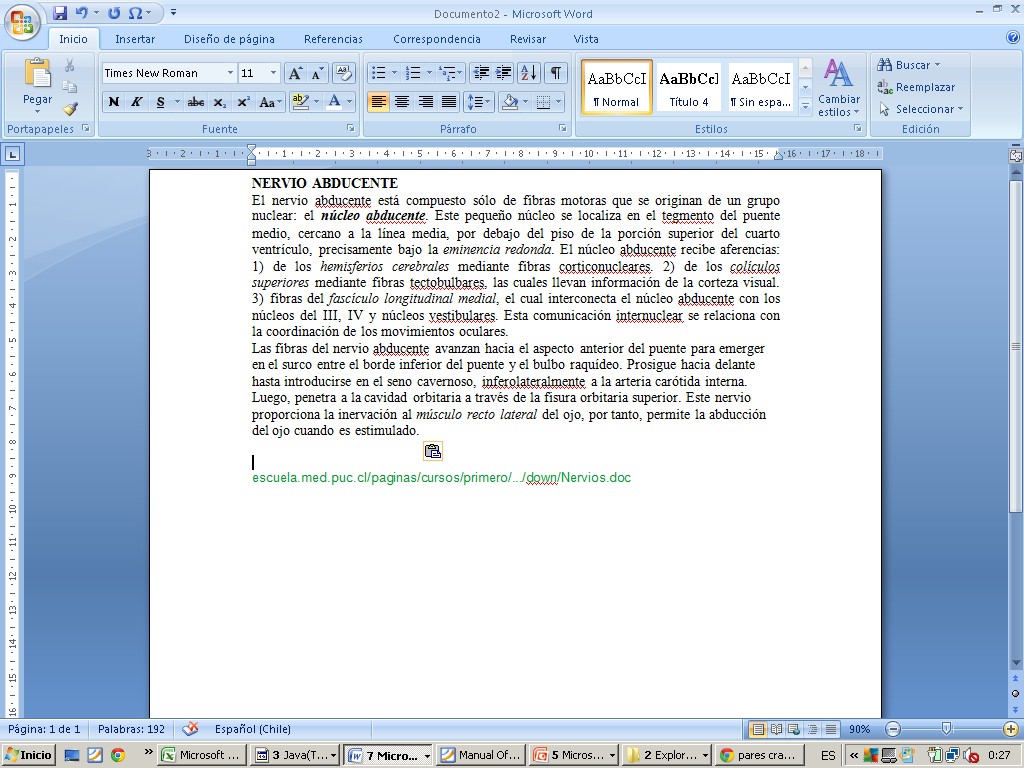Click the Clear Formatting icon

point(344,73)
